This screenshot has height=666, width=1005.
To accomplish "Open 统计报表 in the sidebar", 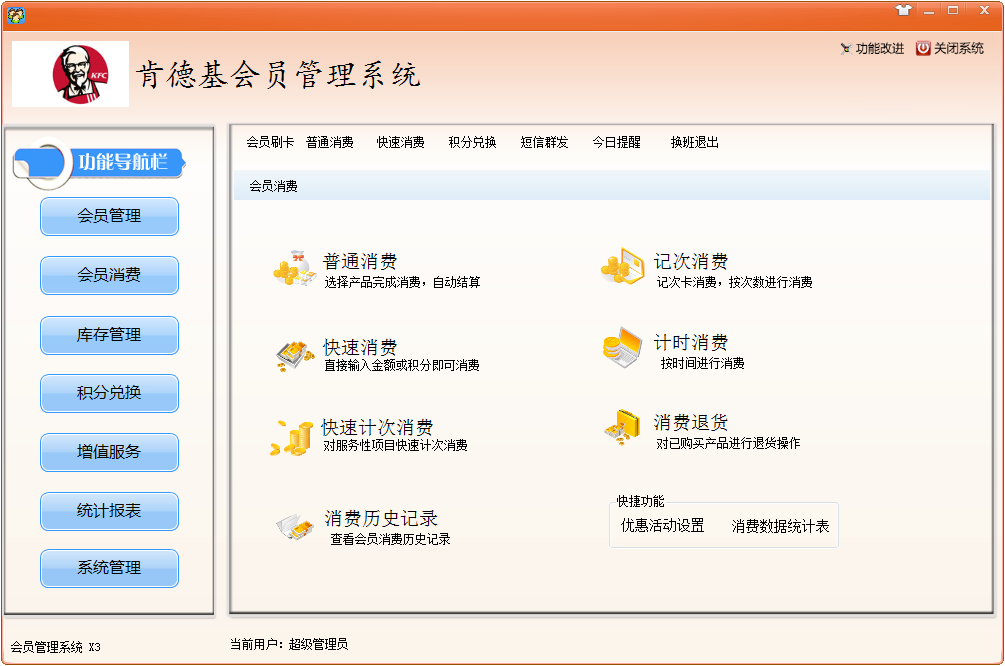I will point(110,512).
